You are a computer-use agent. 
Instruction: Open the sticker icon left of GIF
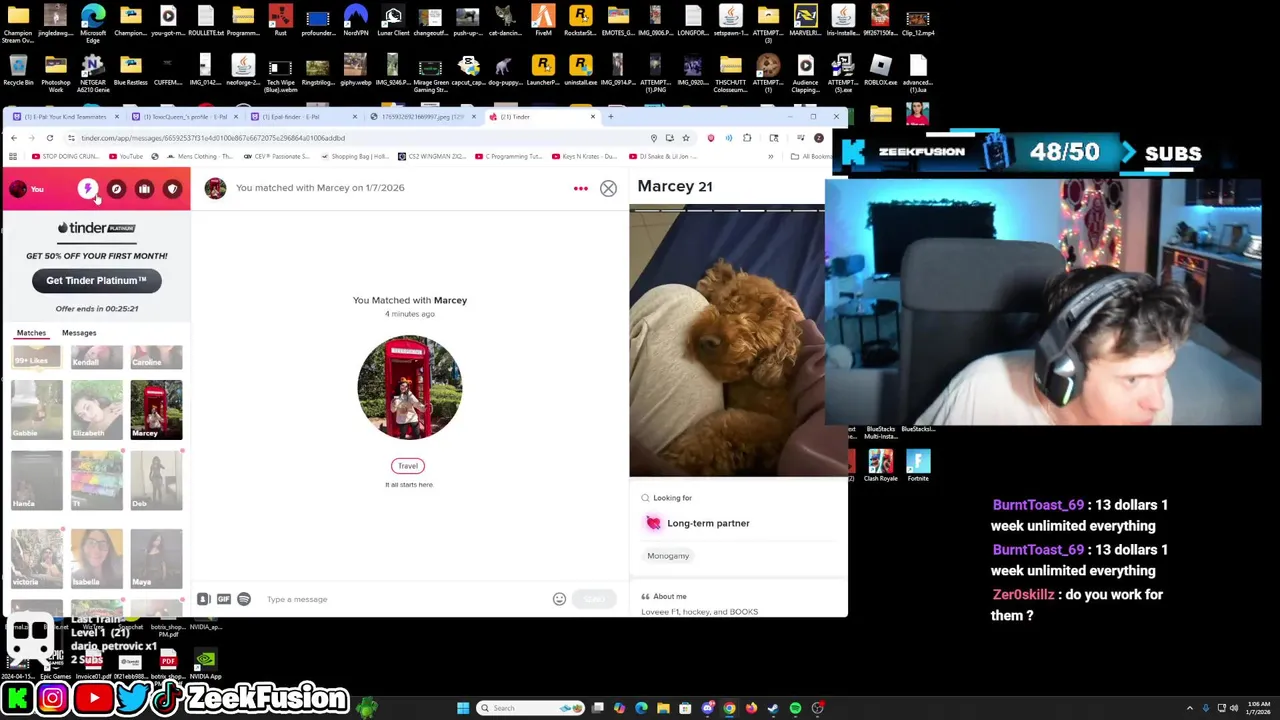[x=203, y=599]
